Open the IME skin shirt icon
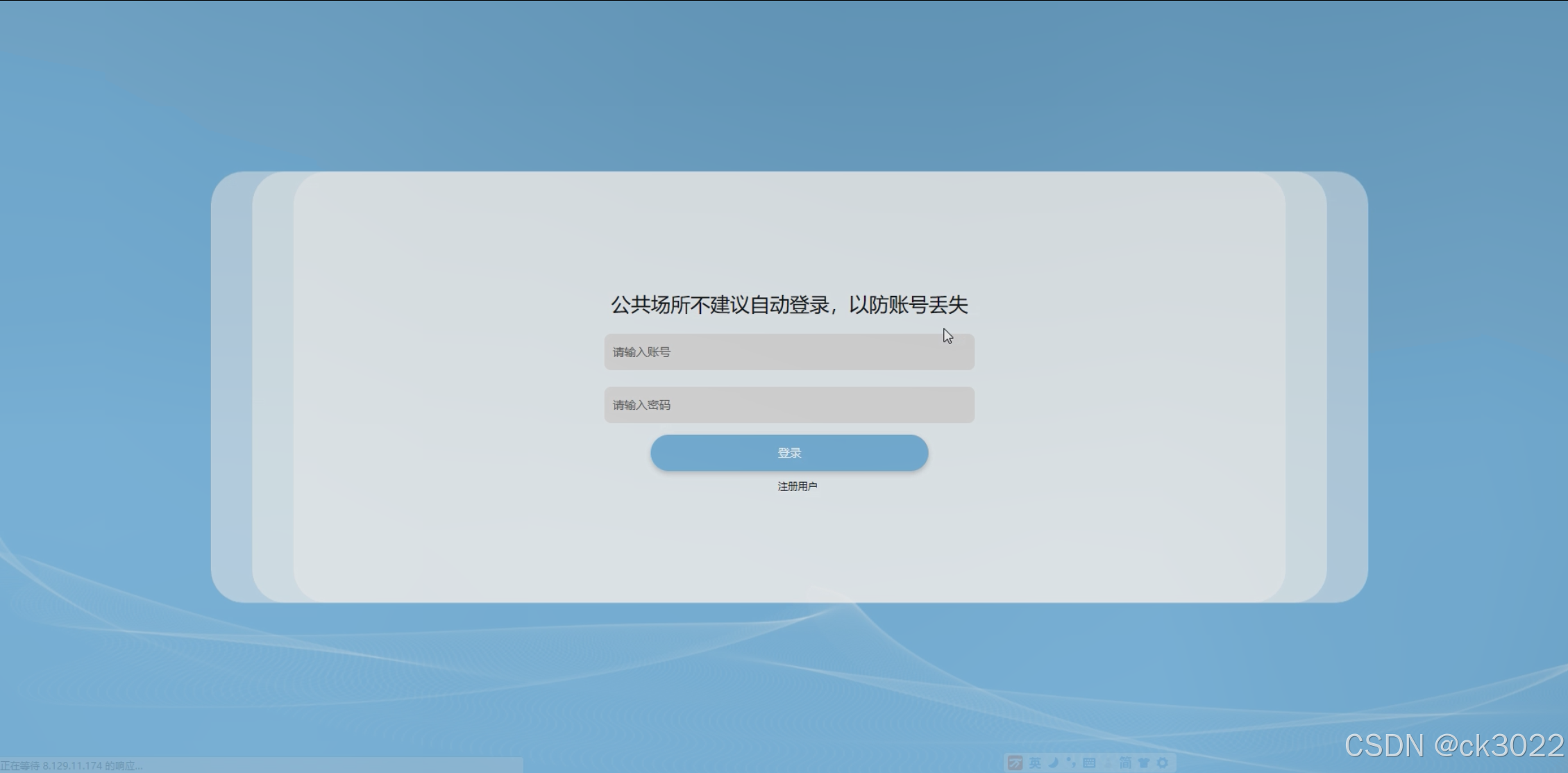 pyautogui.click(x=1143, y=763)
